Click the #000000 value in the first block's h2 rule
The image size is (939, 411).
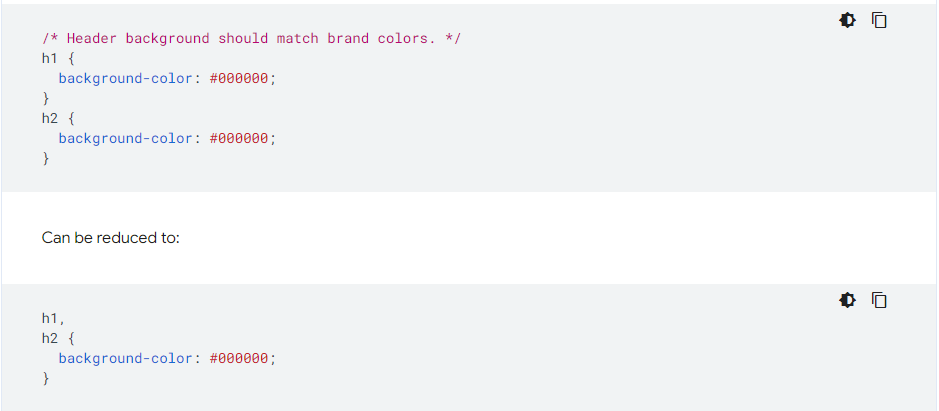(x=239, y=138)
